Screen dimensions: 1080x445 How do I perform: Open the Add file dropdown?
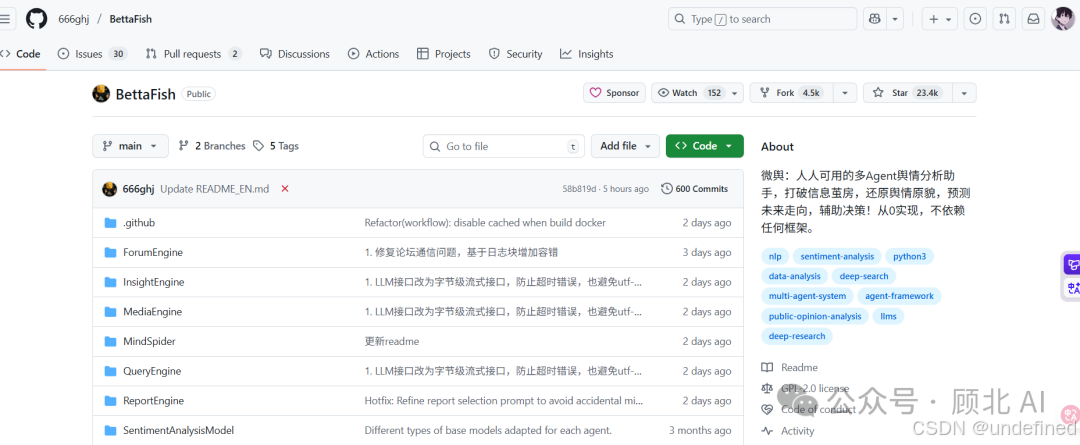pyautogui.click(x=625, y=146)
